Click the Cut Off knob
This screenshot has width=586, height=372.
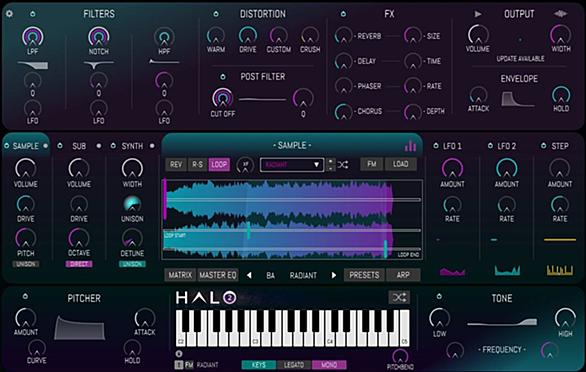point(222,98)
